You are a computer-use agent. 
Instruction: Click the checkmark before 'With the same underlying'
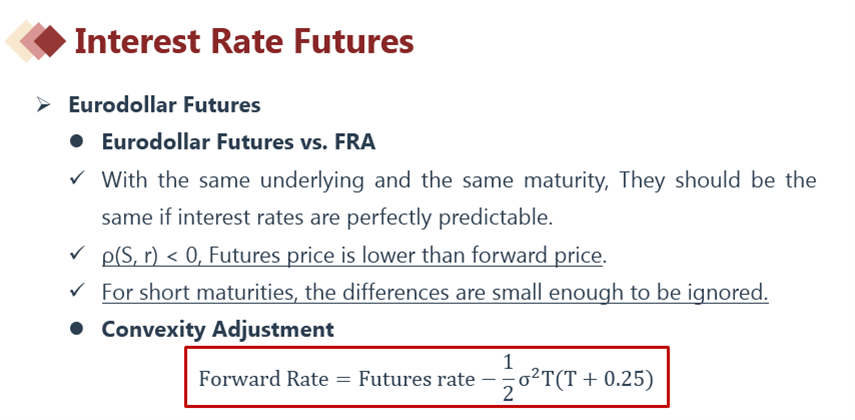(x=77, y=180)
